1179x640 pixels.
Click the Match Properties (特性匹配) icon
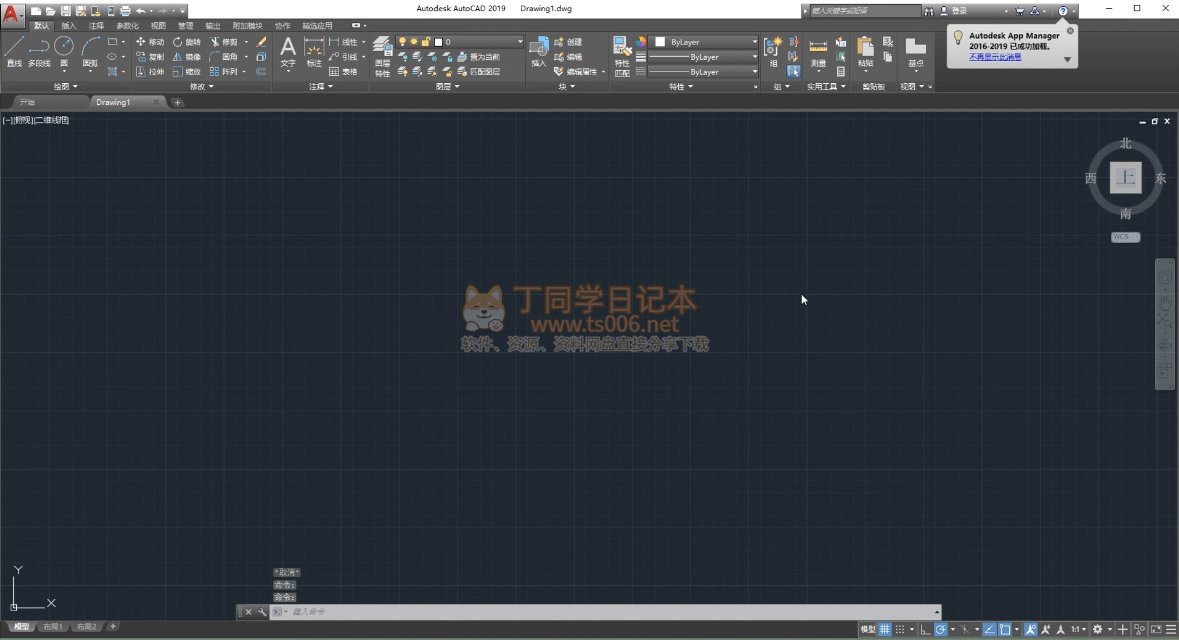622,56
